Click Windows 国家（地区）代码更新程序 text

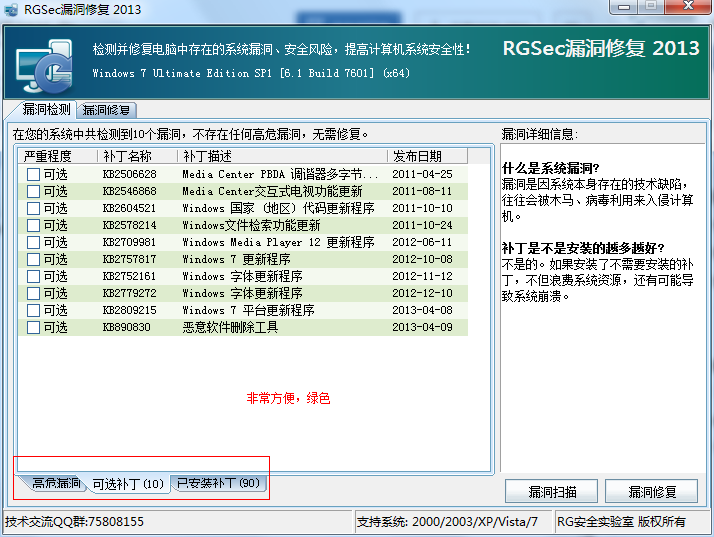coord(278,208)
